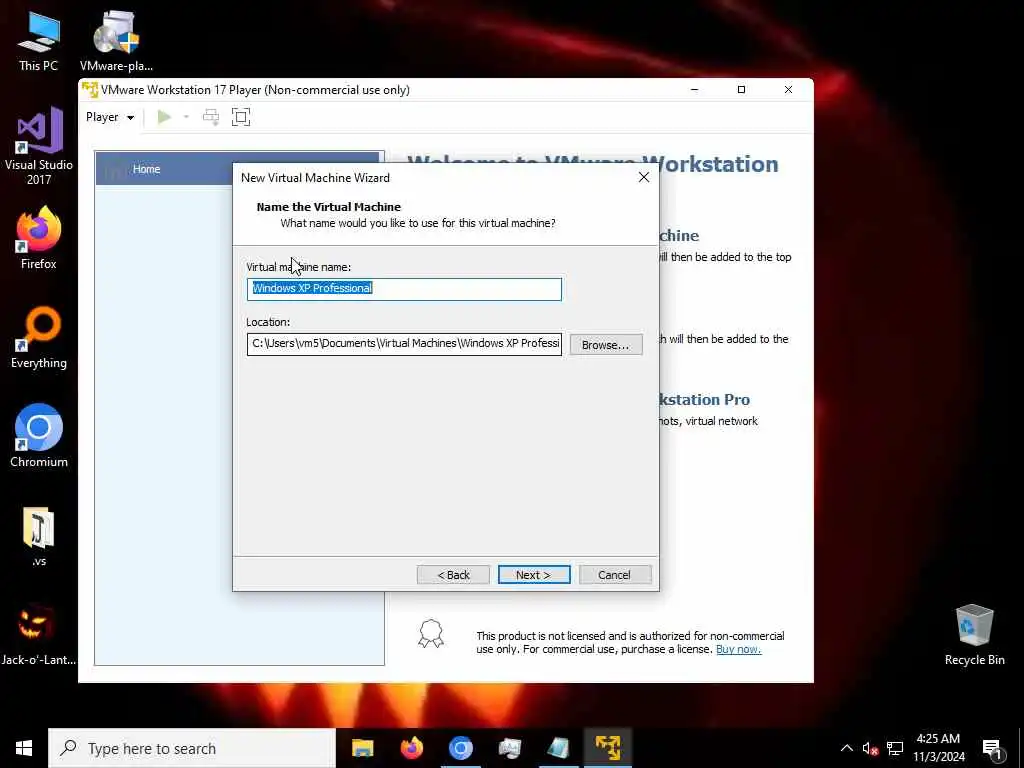Select the Jack-o'-Lantern desktop icon
Screen dimensions: 1024x768
tap(39, 634)
